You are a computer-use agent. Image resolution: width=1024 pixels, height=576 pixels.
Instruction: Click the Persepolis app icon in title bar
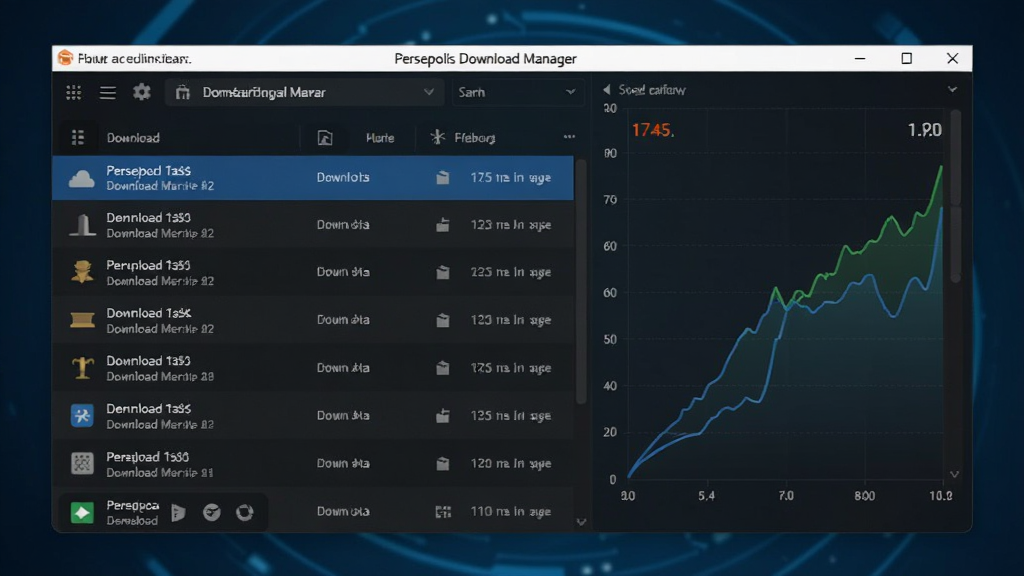[65, 58]
